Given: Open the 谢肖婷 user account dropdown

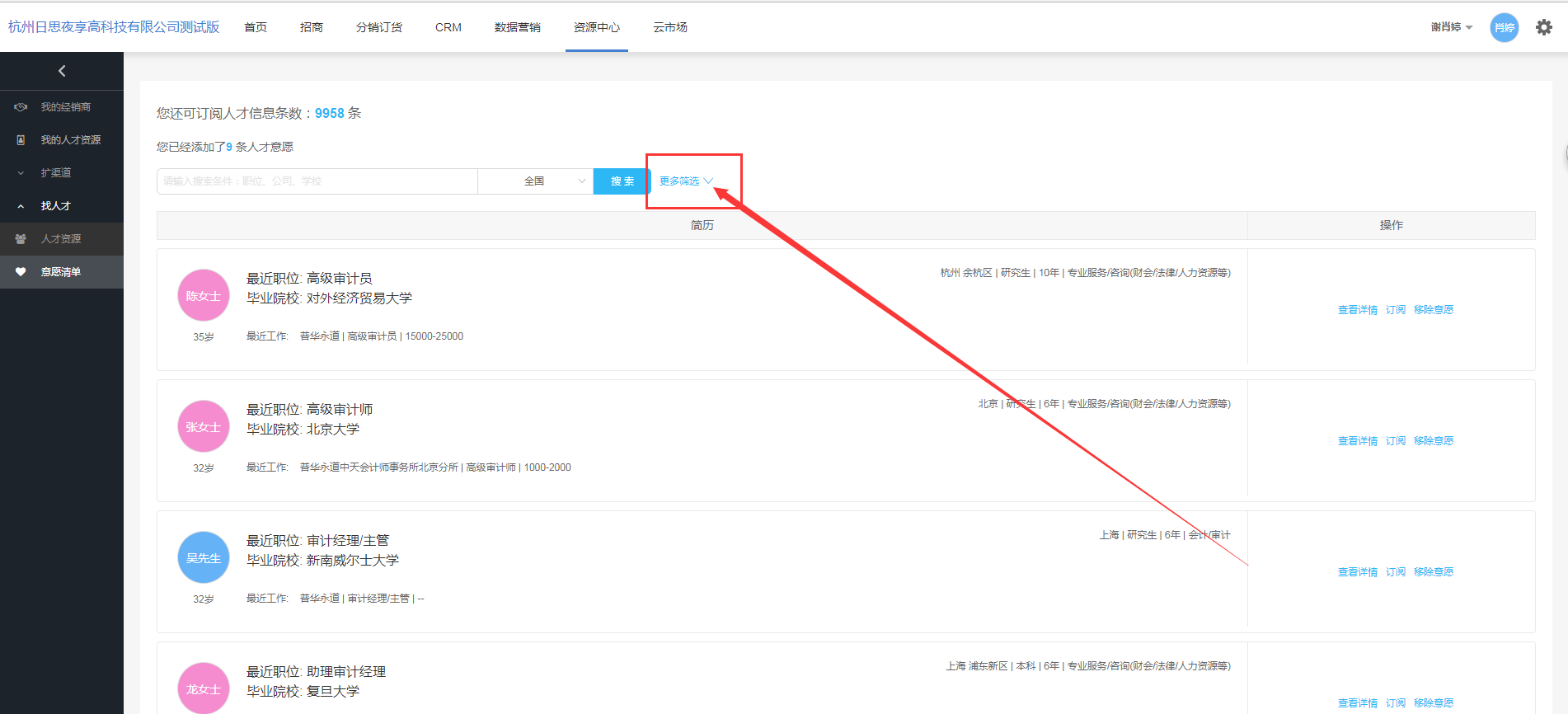Looking at the screenshot, I should 1451,27.
